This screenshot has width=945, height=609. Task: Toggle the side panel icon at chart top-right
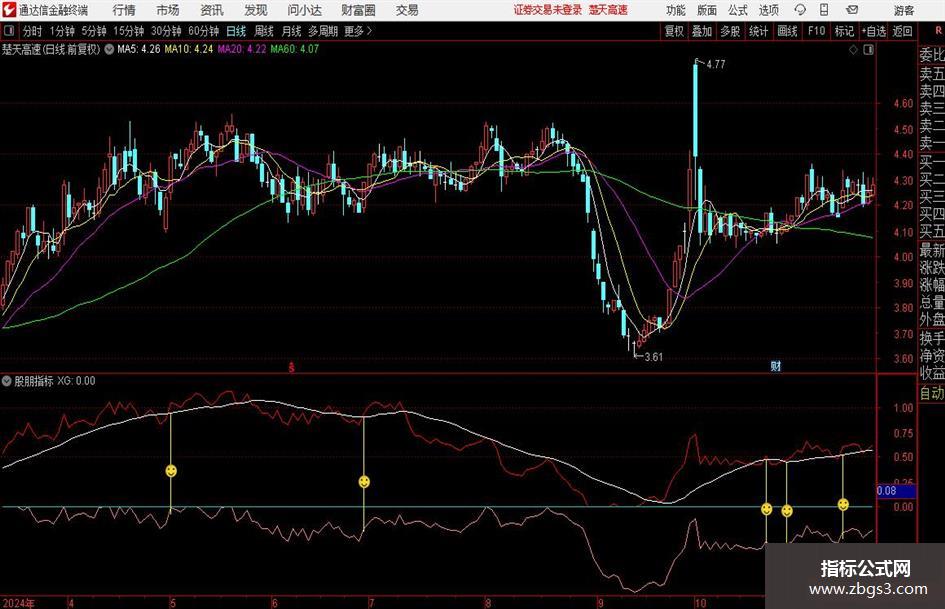[x=868, y=50]
